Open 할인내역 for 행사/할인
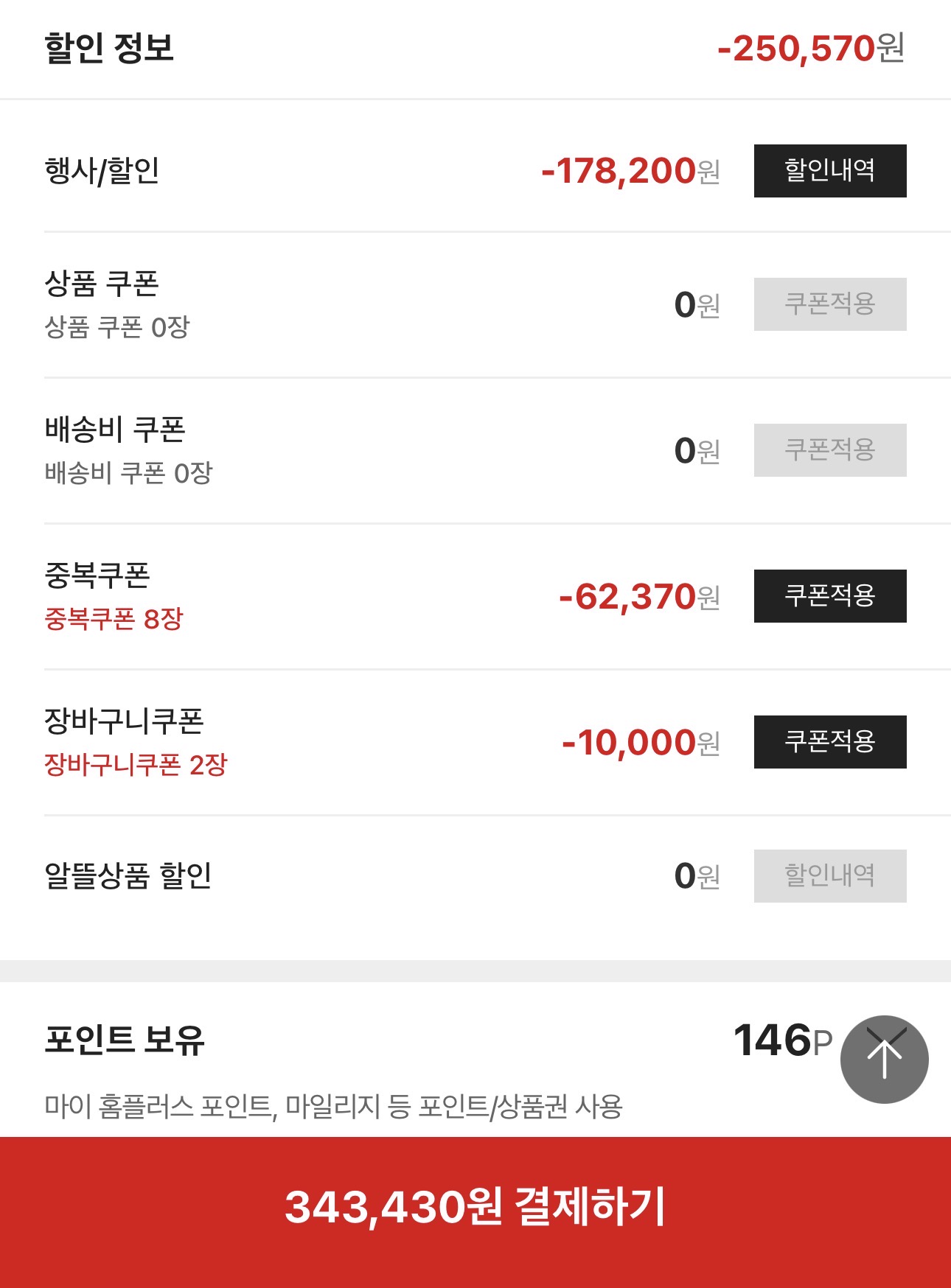 click(829, 171)
